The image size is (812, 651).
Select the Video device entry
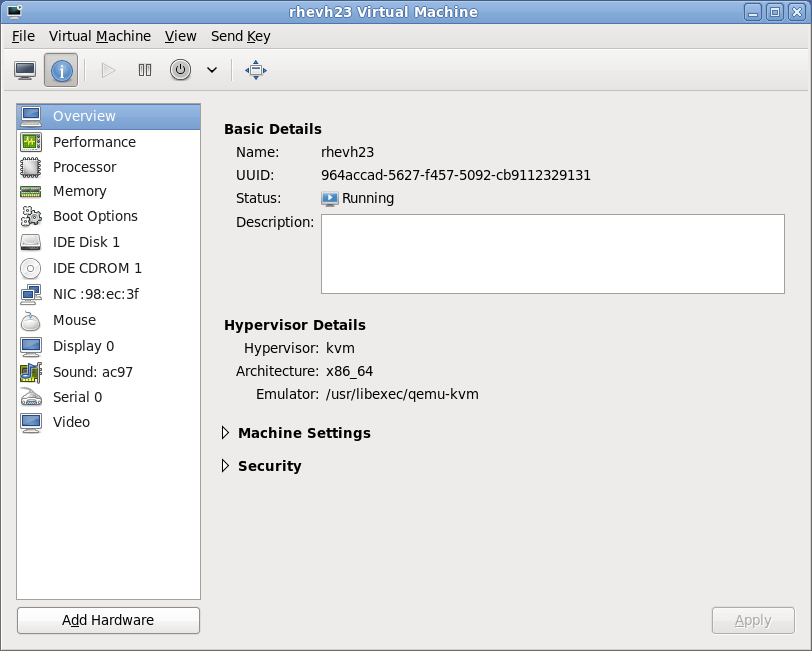tap(69, 422)
